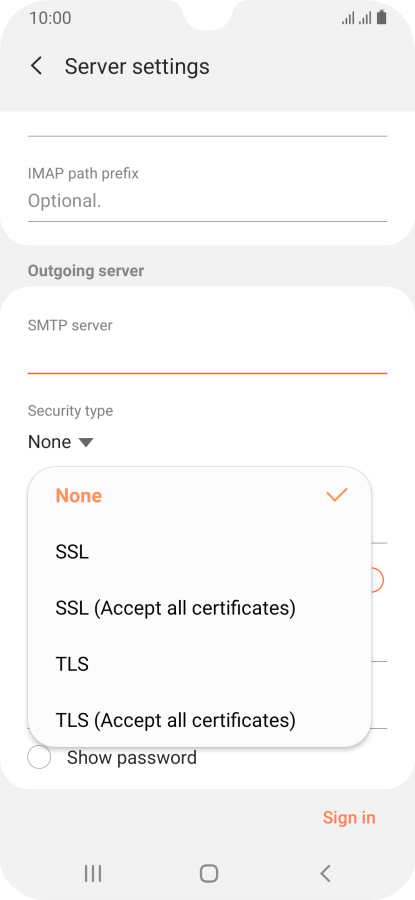
Task: Tap the home navigation button
Action: coord(208,874)
